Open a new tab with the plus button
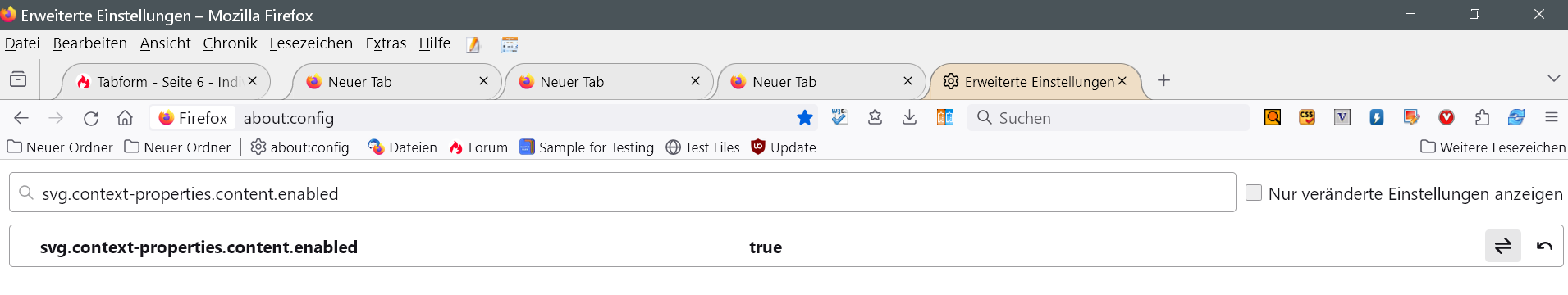 tap(1163, 80)
